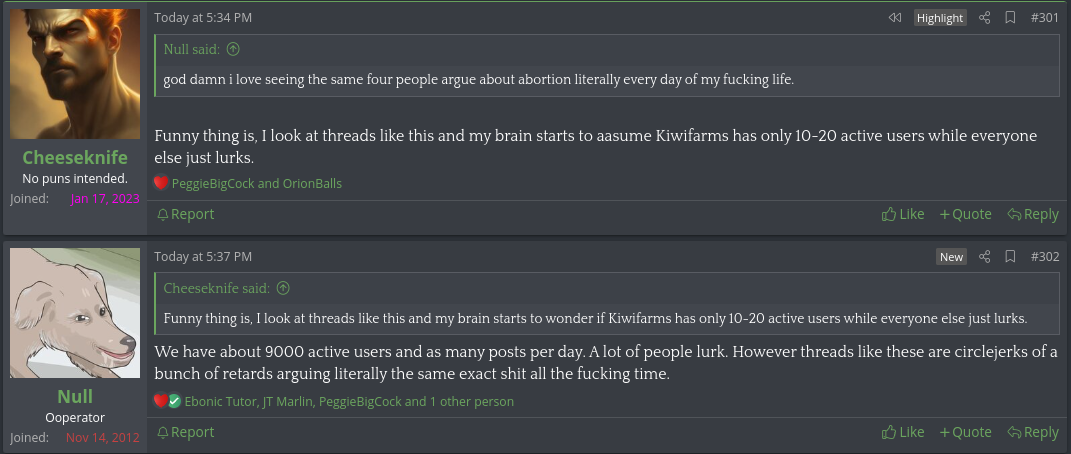Like Cheeseknife's post
Viewport: 1071px width, 454px height.
903,214
